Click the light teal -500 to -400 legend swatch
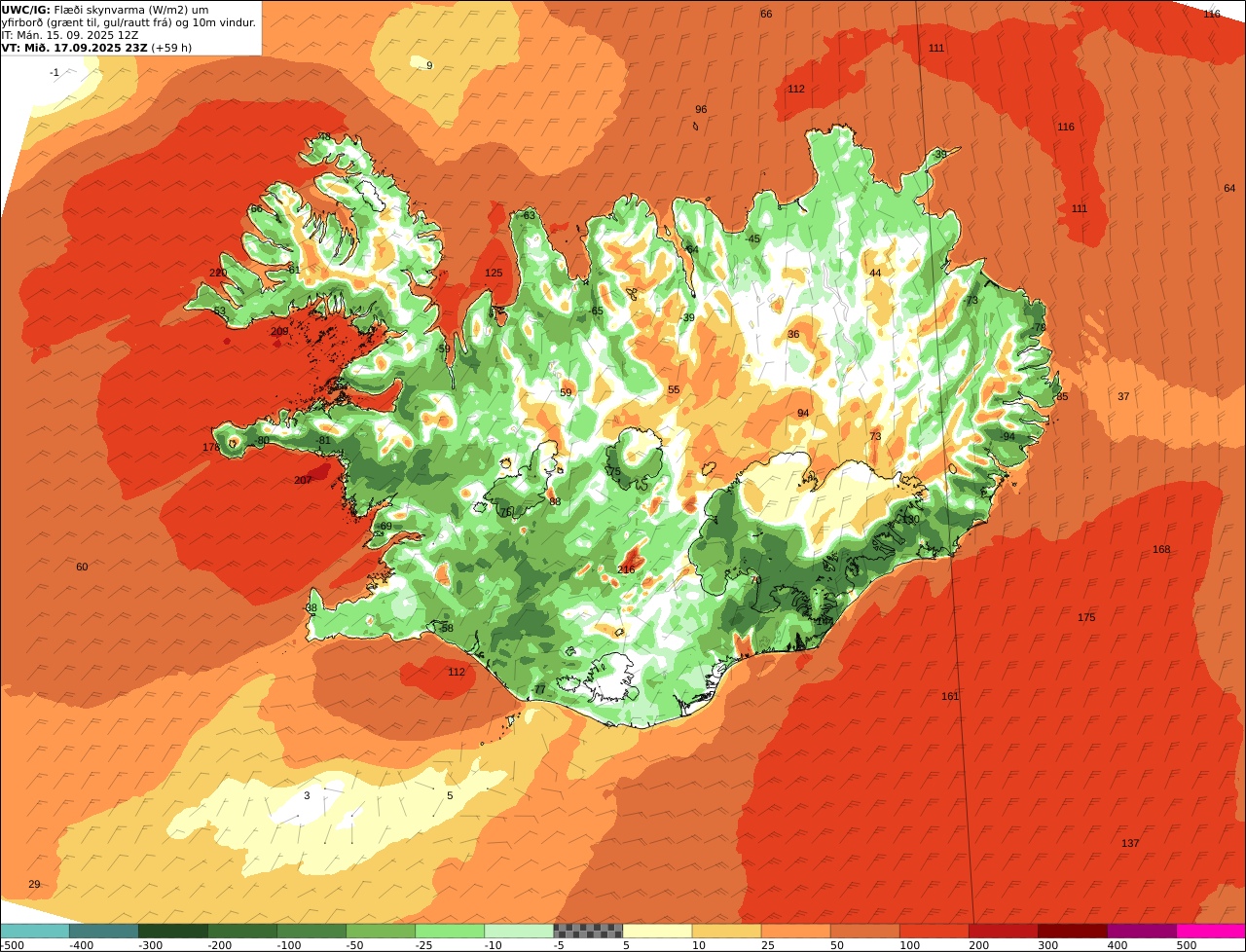The height and width of the screenshot is (952, 1246). (35, 931)
